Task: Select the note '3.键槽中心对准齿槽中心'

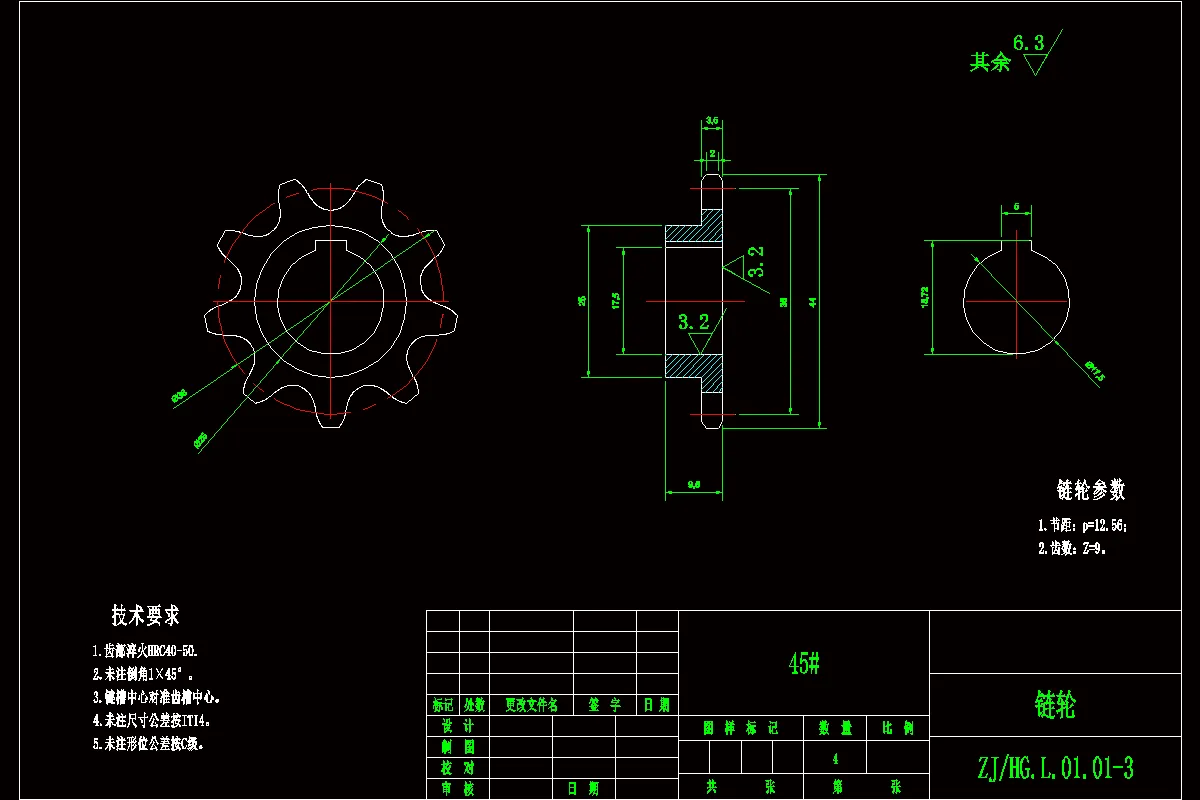Action: click(156, 697)
